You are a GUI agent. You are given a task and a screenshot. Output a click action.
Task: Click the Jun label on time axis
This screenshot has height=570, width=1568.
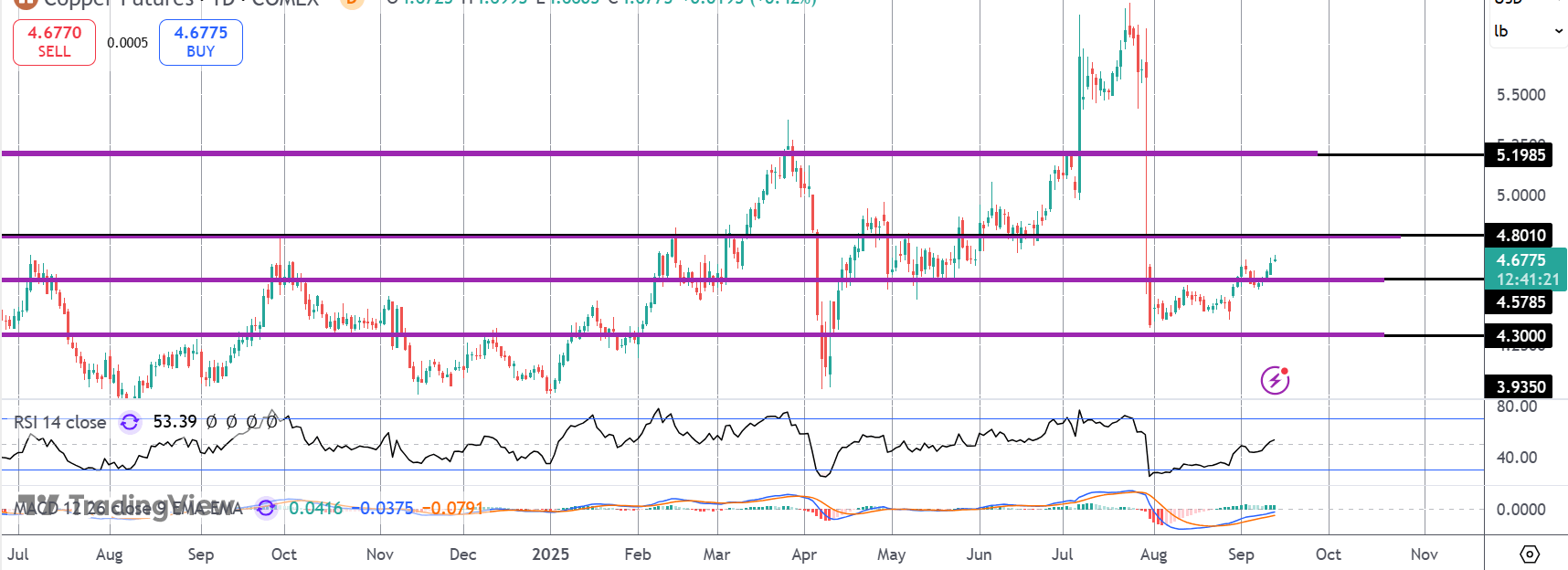pyautogui.click(x=979, y=554)
